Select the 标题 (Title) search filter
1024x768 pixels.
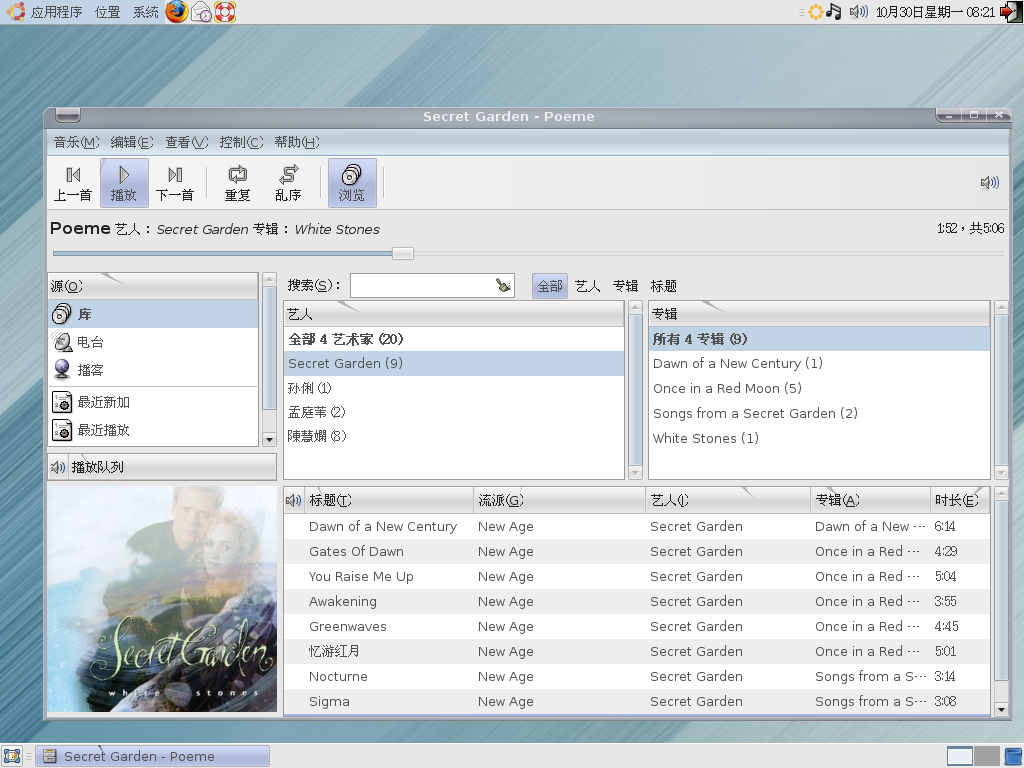pos(664,286)
